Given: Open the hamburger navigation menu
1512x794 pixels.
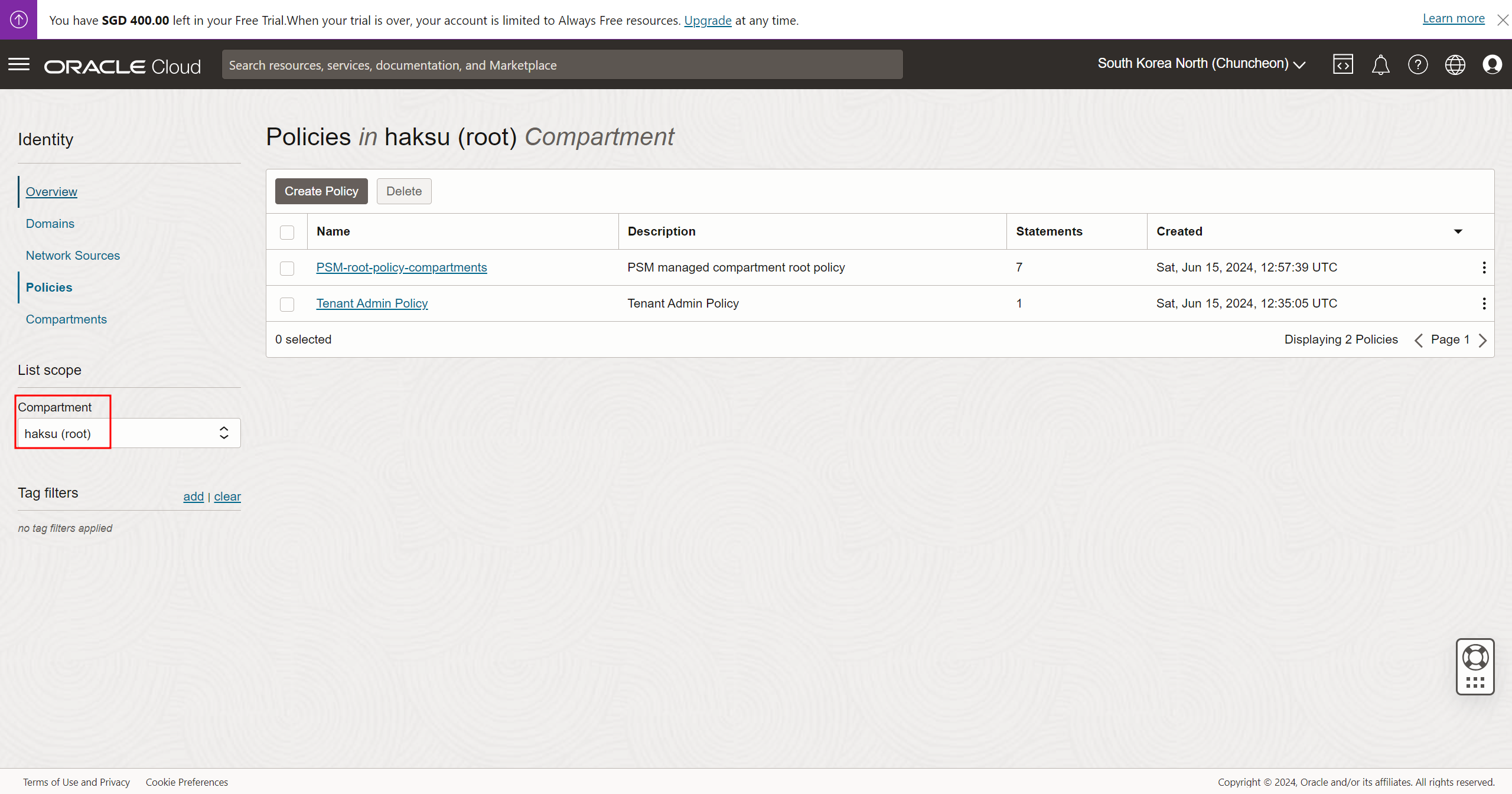Looking at the screenshot, I should [19, 64].
